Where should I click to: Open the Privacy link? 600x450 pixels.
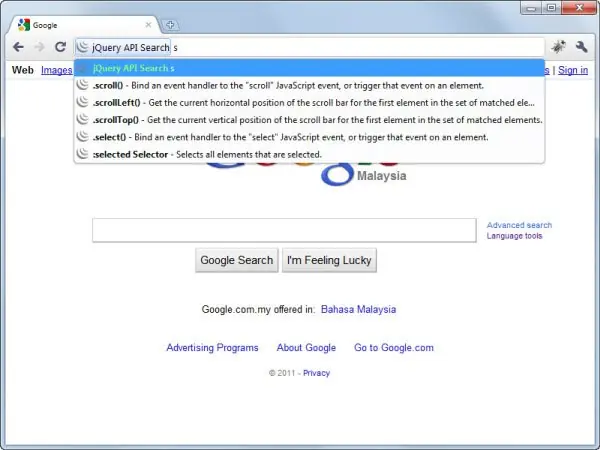pos(316,373)
